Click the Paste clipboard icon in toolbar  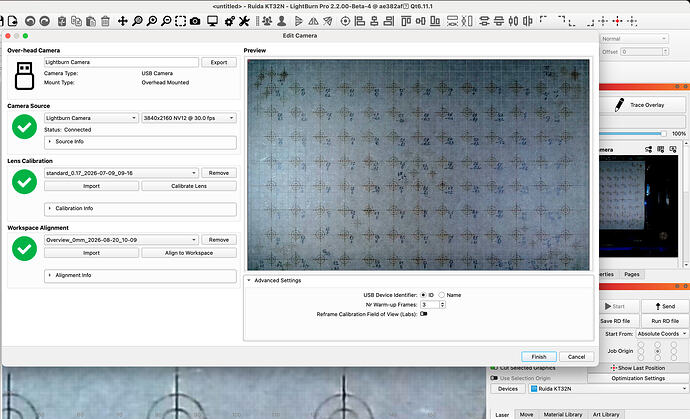[x=91, y=21]
